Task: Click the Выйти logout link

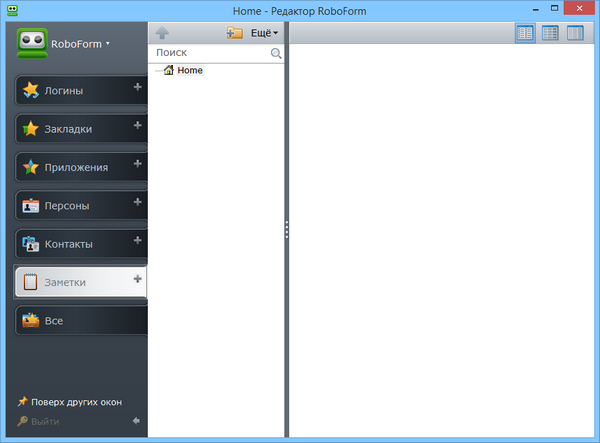Action: (38, 421)
